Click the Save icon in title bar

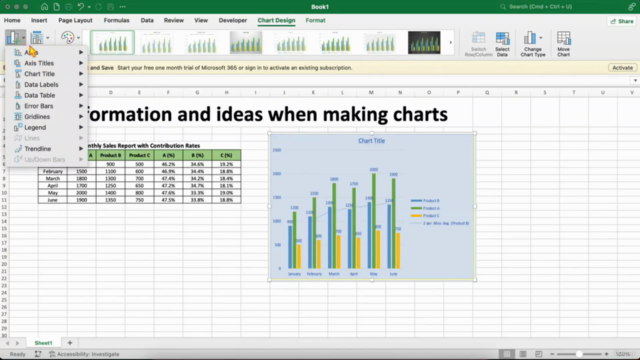111,7
